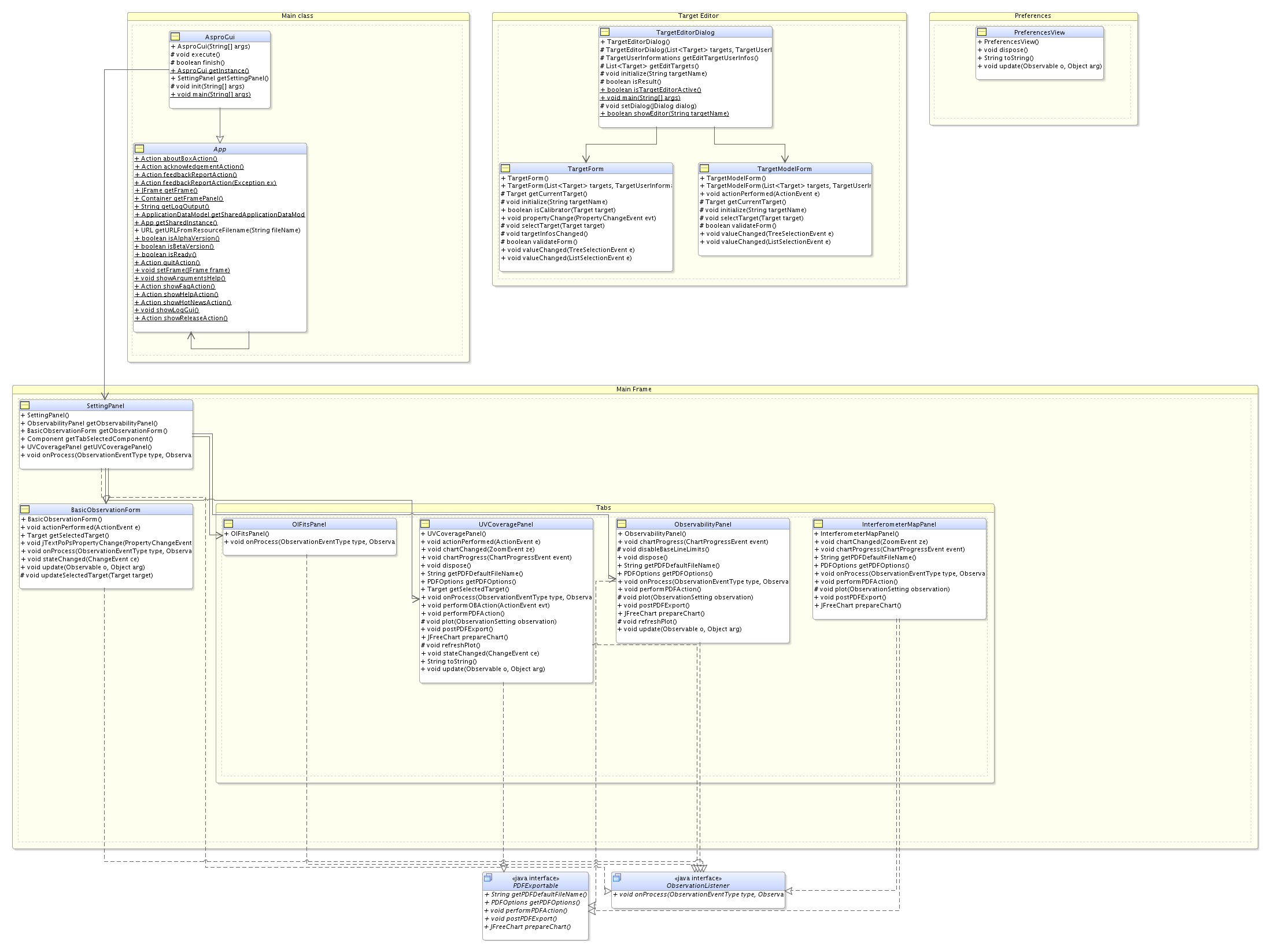Click the ObservationListener interface icon

coord(616,877)
